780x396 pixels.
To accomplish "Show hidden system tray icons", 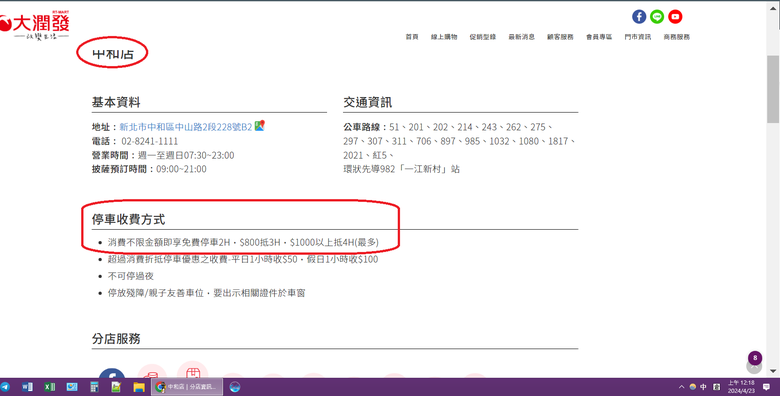I will pos(681,387).
